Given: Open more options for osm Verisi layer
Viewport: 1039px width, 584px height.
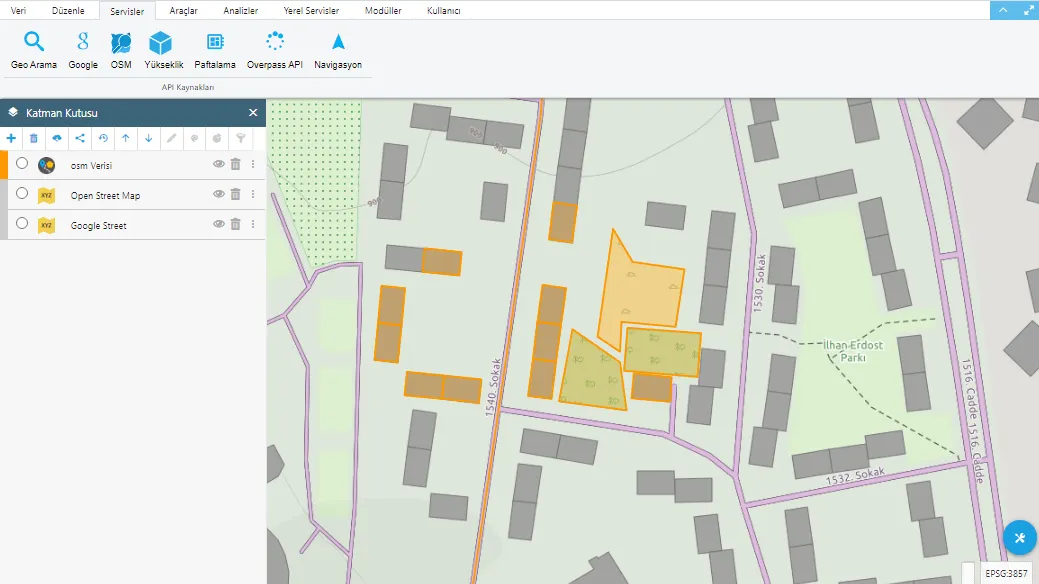Looking at the screenshot, I should coord(253,164).
